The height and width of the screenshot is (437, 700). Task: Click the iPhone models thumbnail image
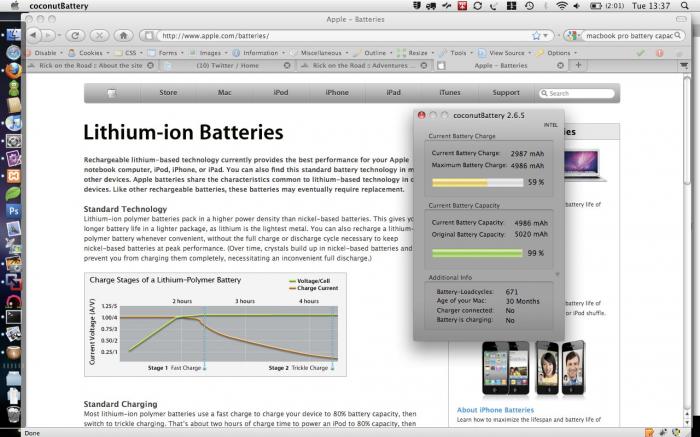tap(533, 368)
